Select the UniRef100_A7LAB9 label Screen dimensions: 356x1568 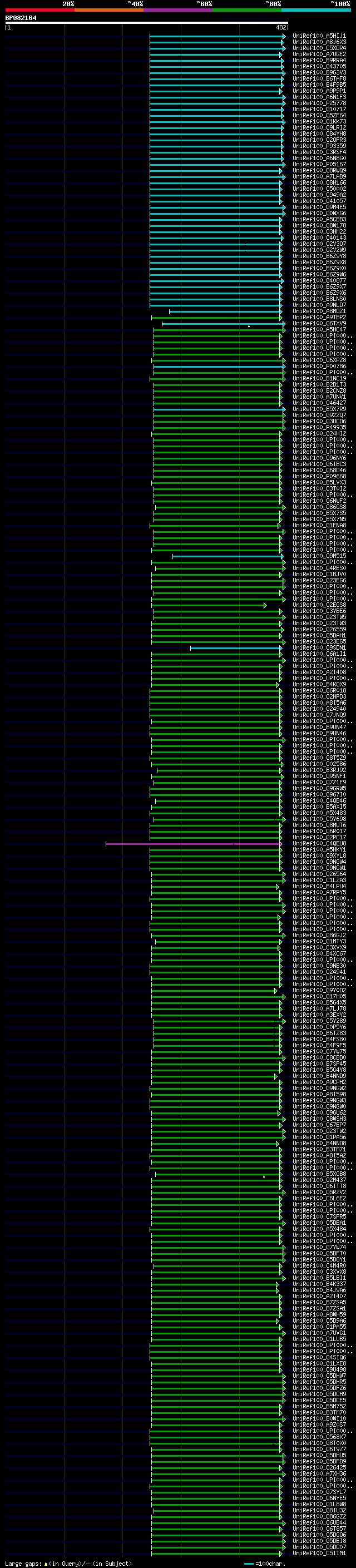pyautogui.click(x=319, y=177)
